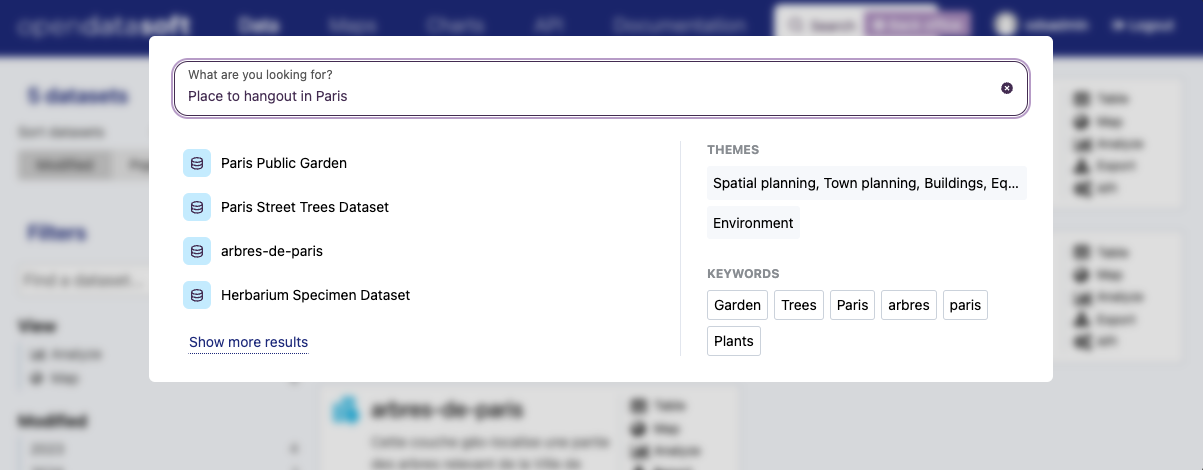Image resolution: width=1203 pixels, height=470 pixels.
Task: Choose the Garden keyword tag
Action: pos(737,305)
